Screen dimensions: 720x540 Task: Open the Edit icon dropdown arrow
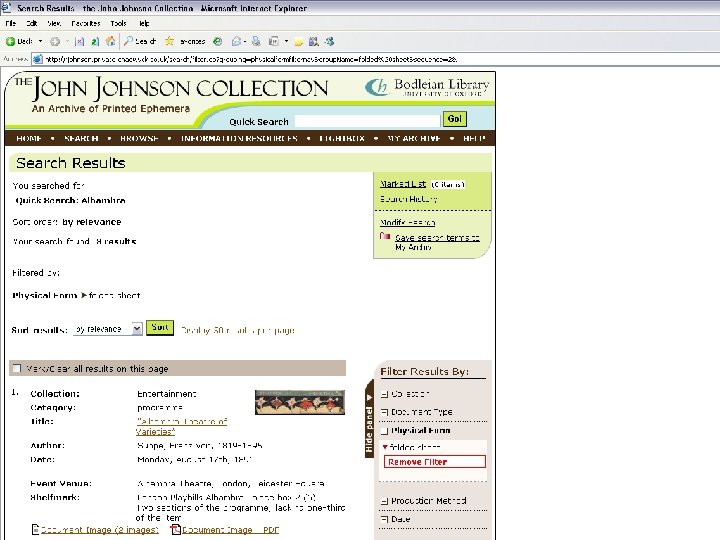[286, 41]
